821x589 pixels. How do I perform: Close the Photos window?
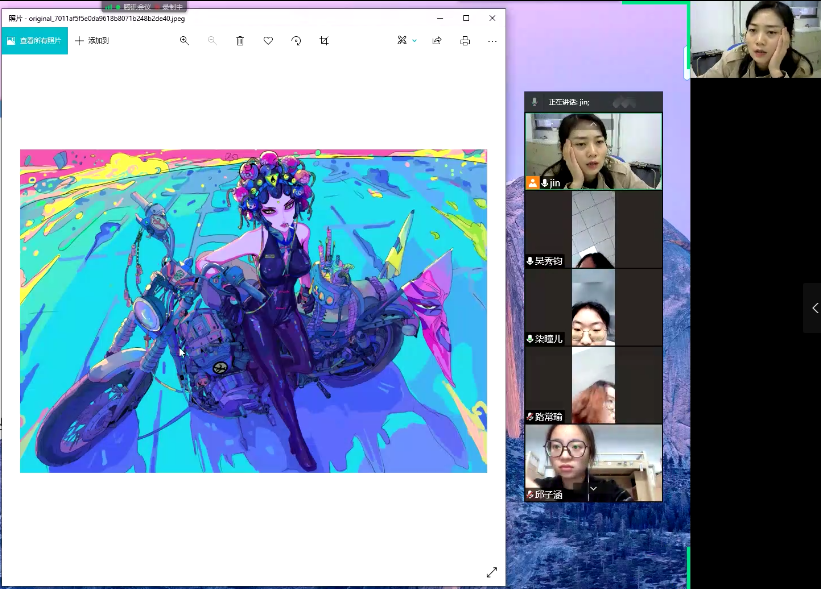(492, 18)
